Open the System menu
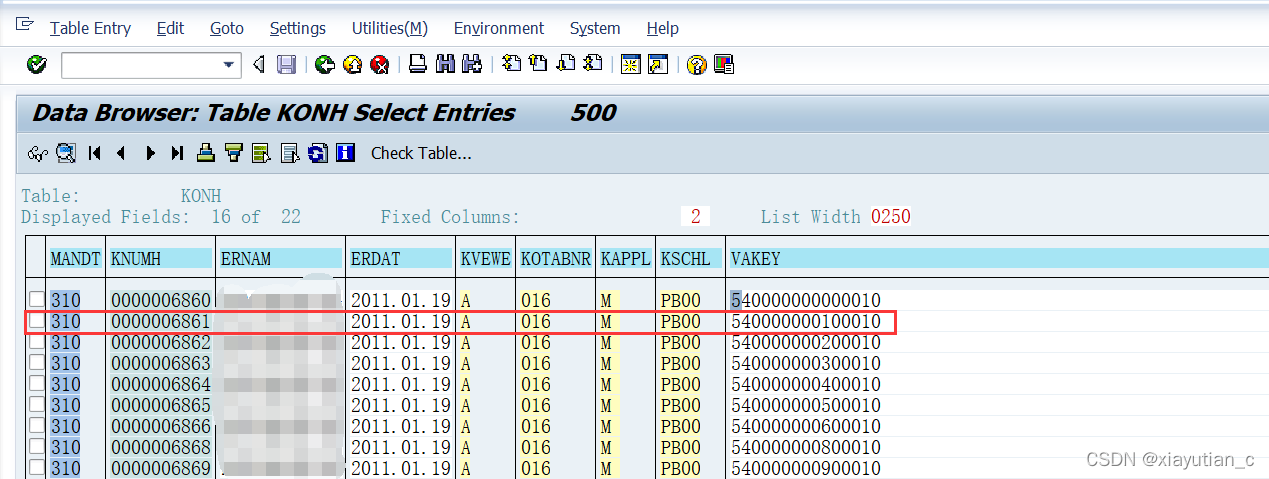This screenshot has height=479, width=1269. pyautogui.click(x=595, y=28)
